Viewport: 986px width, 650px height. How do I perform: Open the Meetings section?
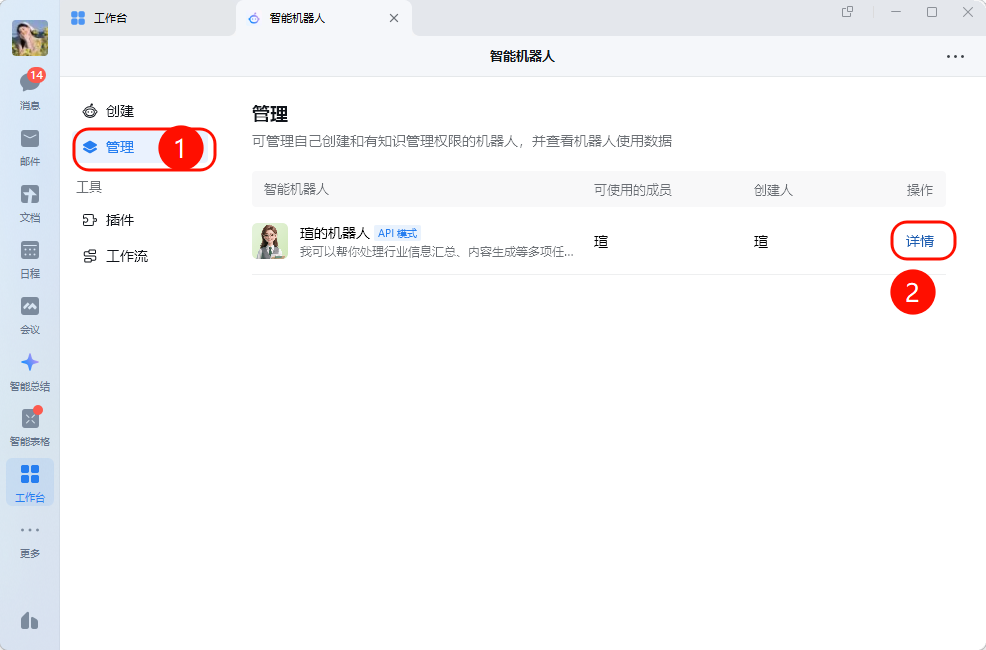(30, 316)
